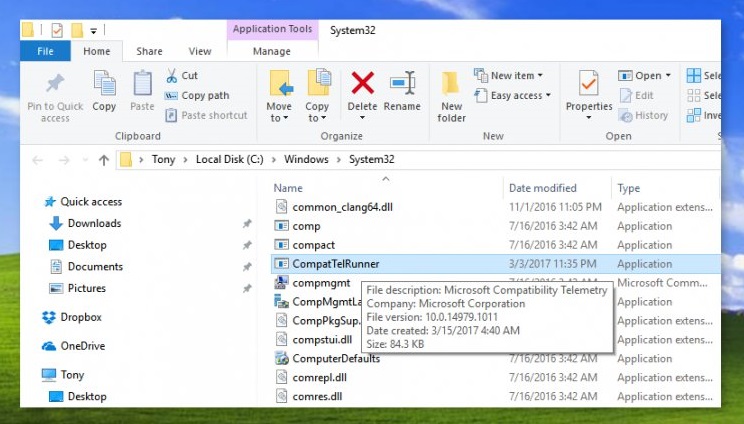744x424 pixels.
Task: Click Edit in Open group
Action: (x=637, y=95)
